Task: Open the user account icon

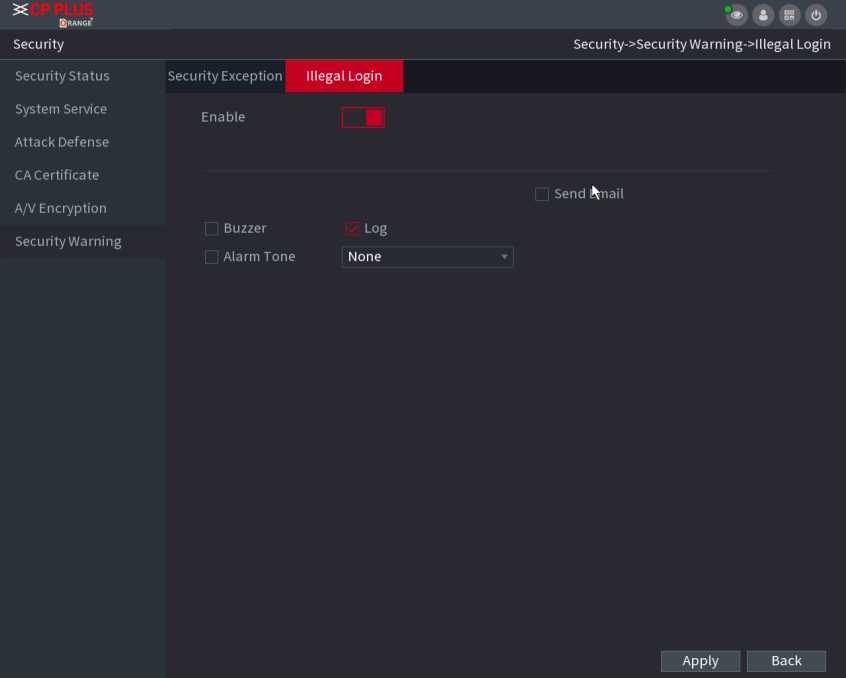Action: (764, 15)
